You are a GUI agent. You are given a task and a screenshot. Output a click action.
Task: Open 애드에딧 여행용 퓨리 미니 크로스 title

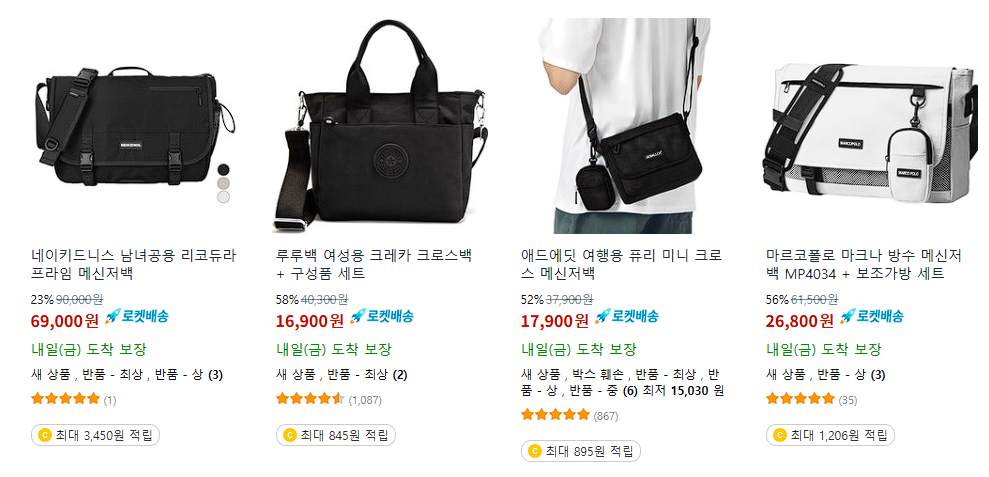click(x=622, y=265)
